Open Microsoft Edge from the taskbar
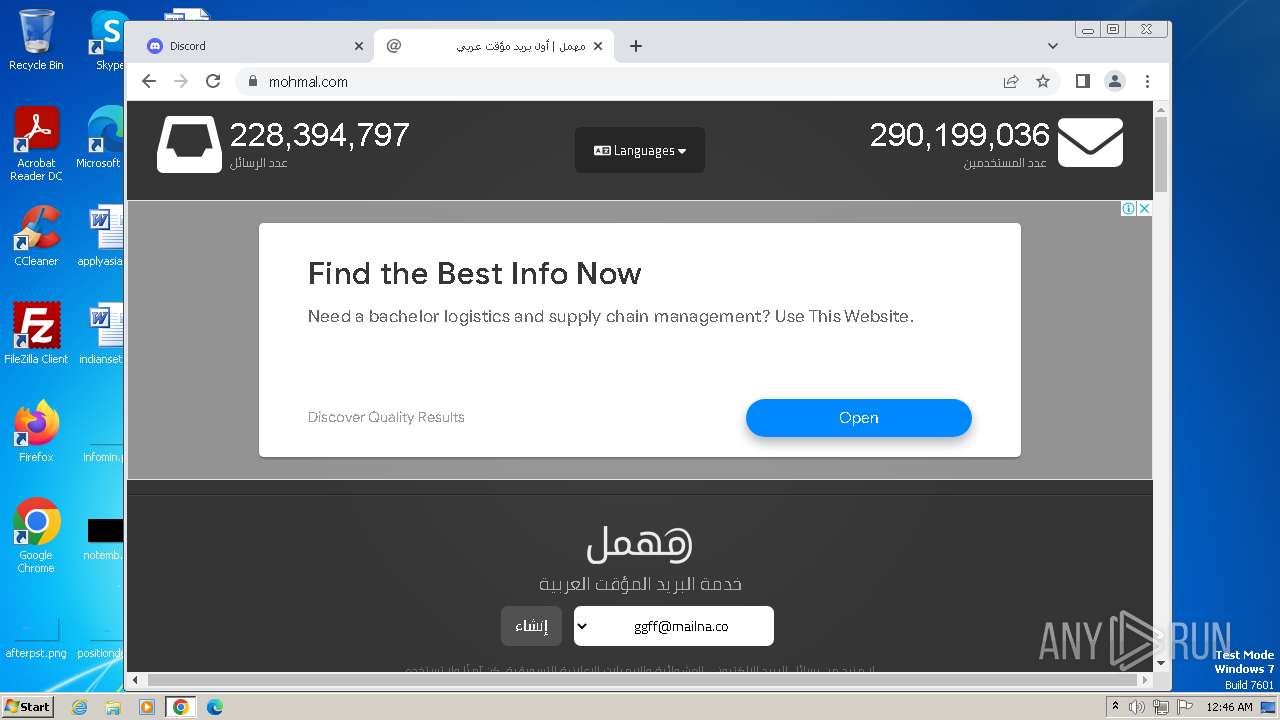Image resolution: width=1280 pixels, height=720 pixels. tap(214, 707)
